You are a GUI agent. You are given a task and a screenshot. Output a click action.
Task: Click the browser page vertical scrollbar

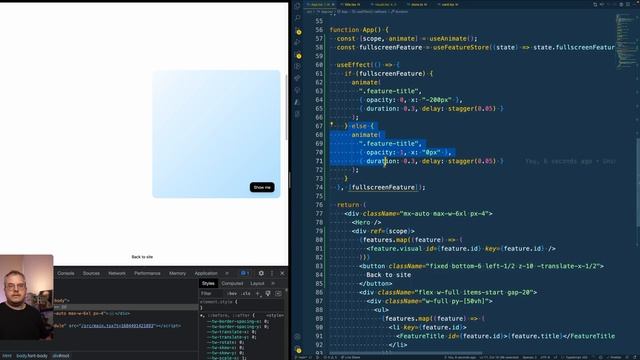(x=286, y=107)
